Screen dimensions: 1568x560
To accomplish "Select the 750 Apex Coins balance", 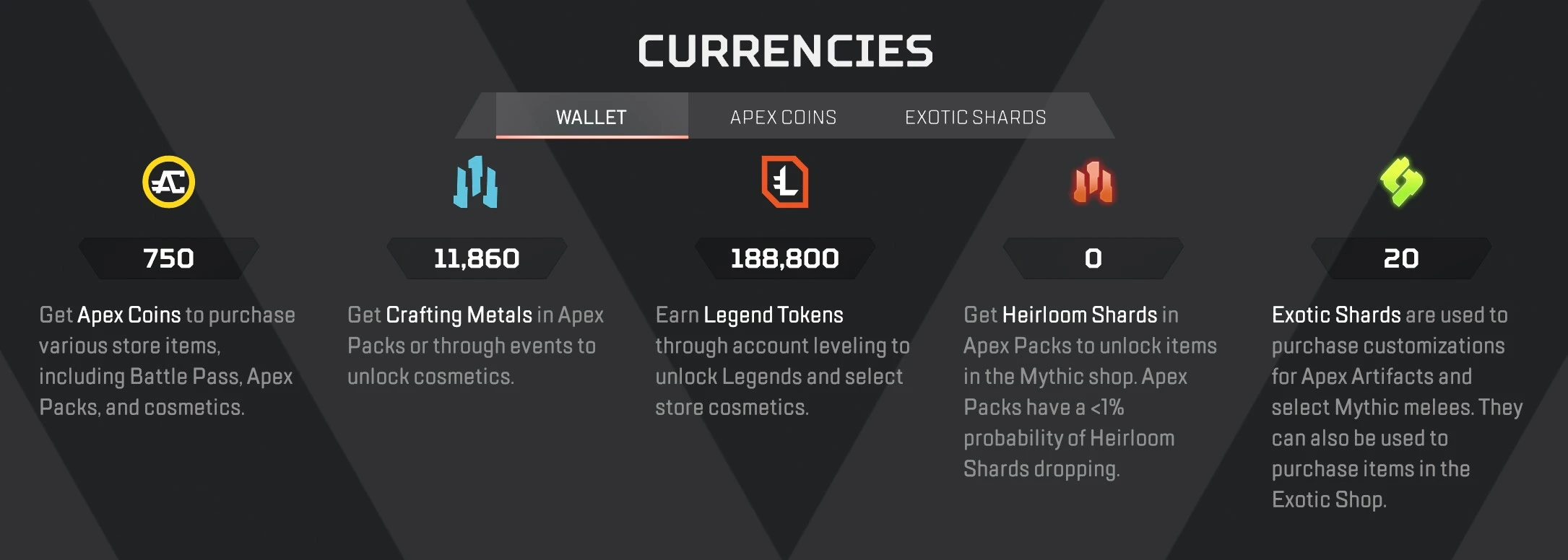I will [x=168, y=258].
